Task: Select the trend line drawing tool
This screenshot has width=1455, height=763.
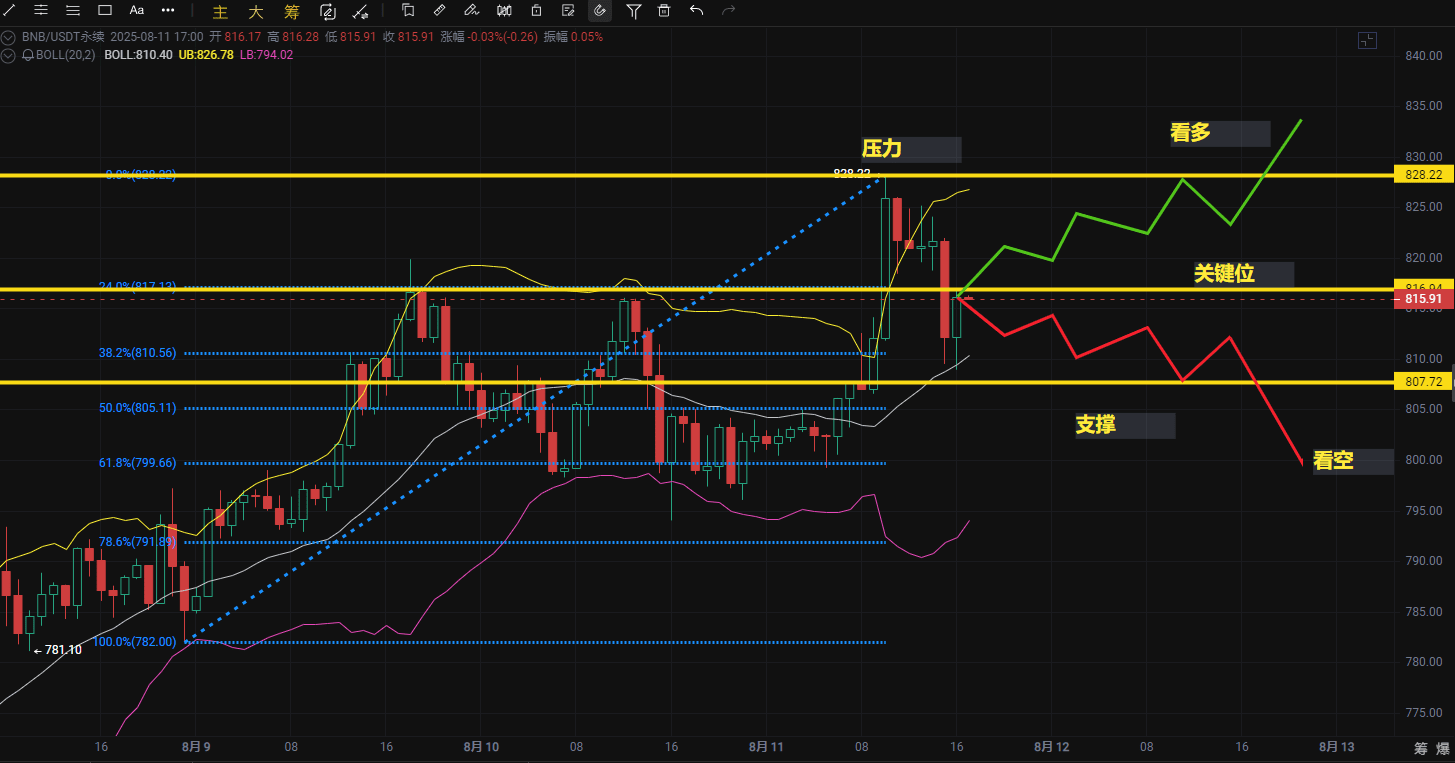Action: pyautogui.click(x=11, y=11)
